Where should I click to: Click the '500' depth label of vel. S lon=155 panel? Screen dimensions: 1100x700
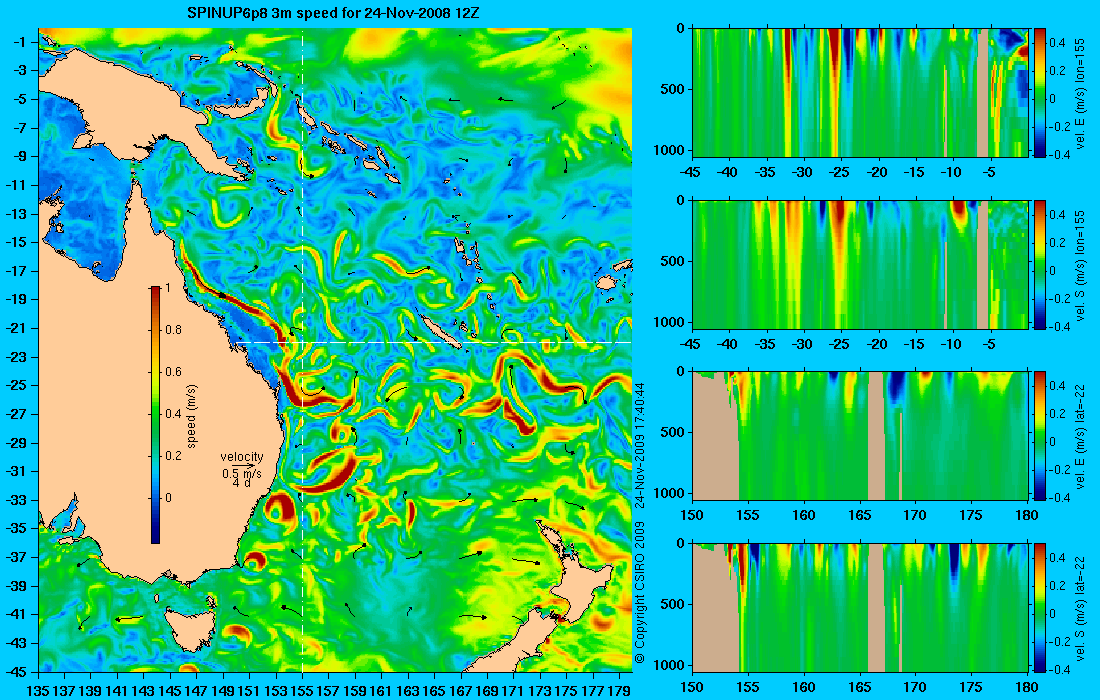pyautogui.click(x=673, y=261)
